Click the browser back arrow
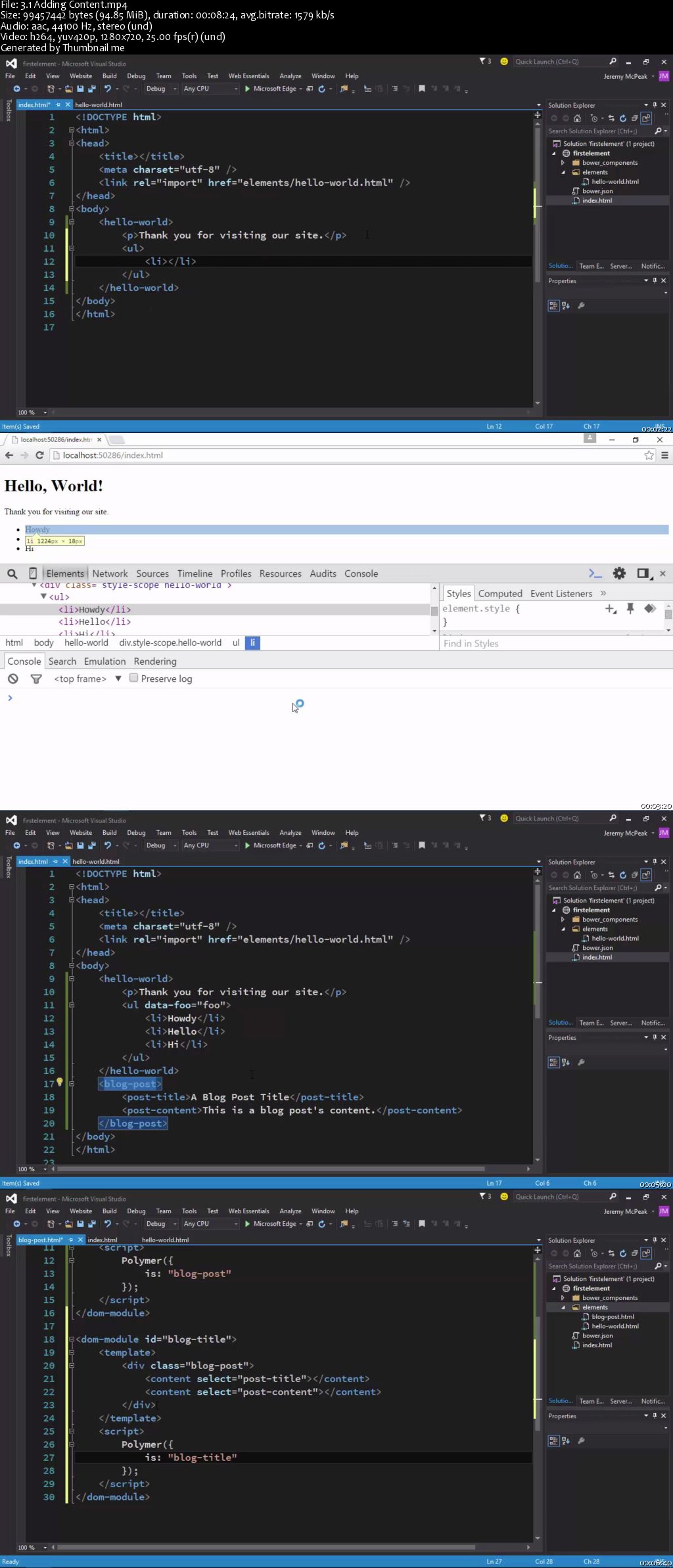Screen dimensions: 673x1568 click(x=9, y=455)
